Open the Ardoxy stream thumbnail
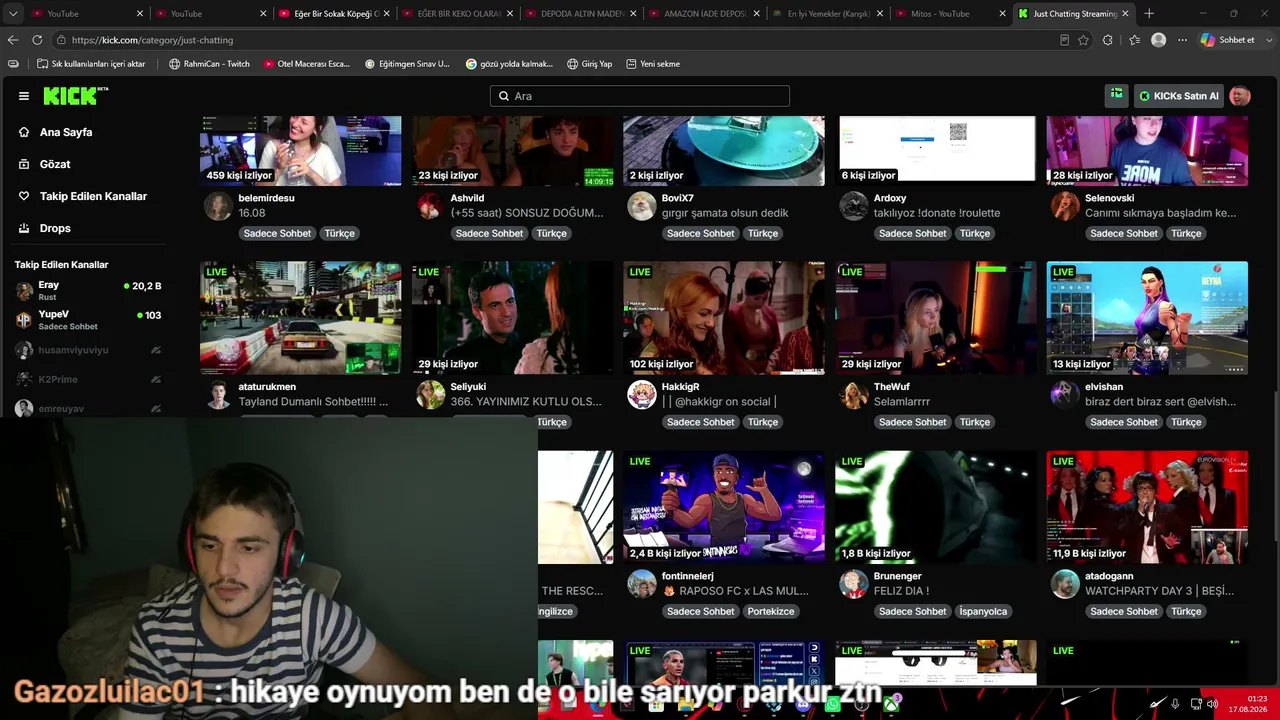 936,150
